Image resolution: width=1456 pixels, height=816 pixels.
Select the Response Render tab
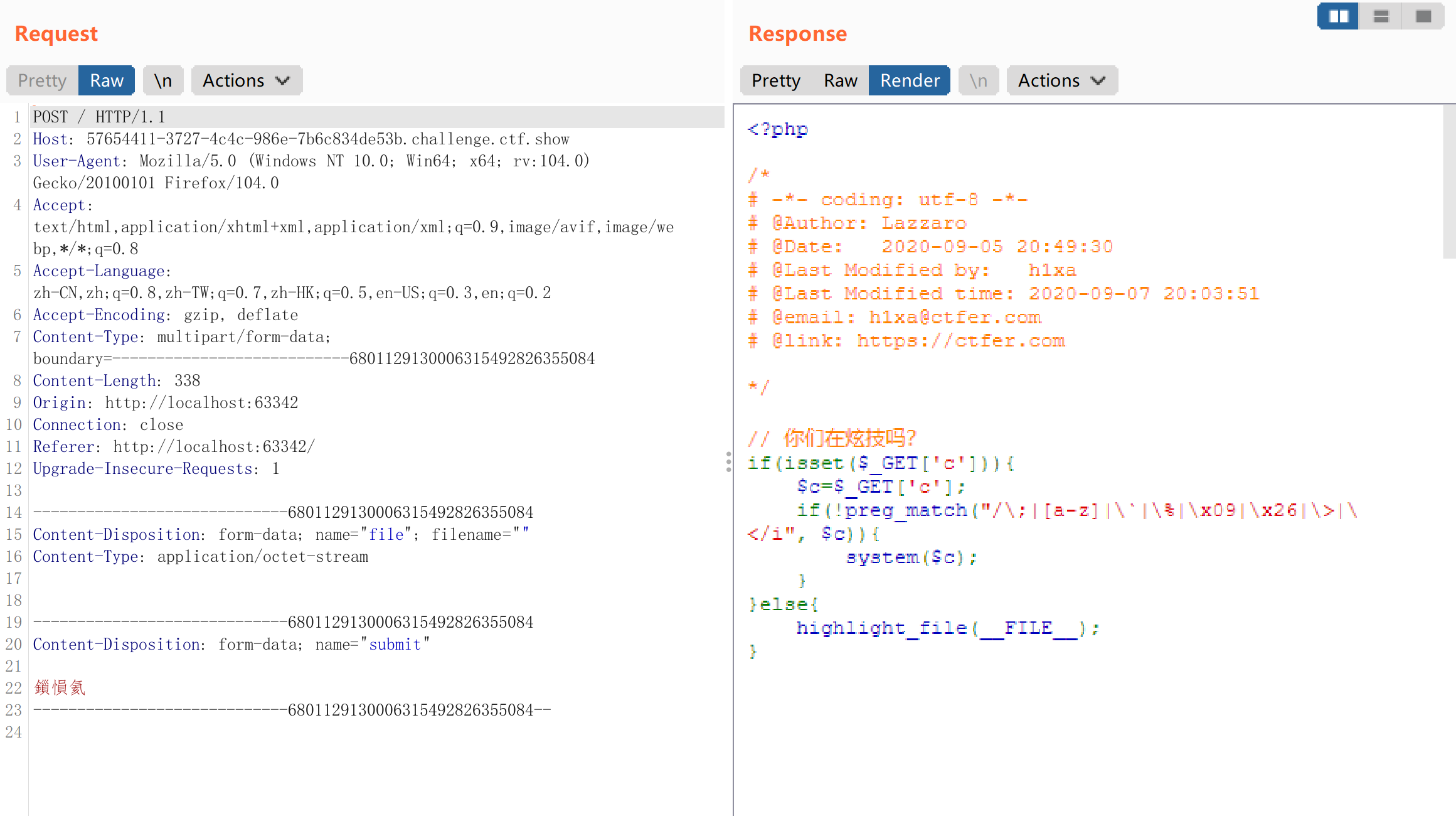tap(910, 80)
